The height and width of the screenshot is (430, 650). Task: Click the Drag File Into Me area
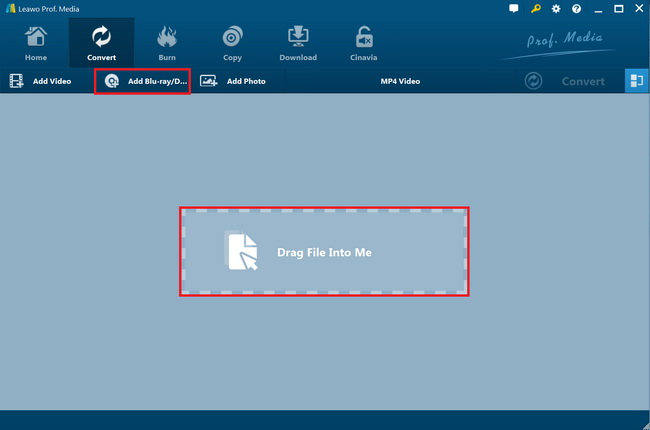point(324,252)
